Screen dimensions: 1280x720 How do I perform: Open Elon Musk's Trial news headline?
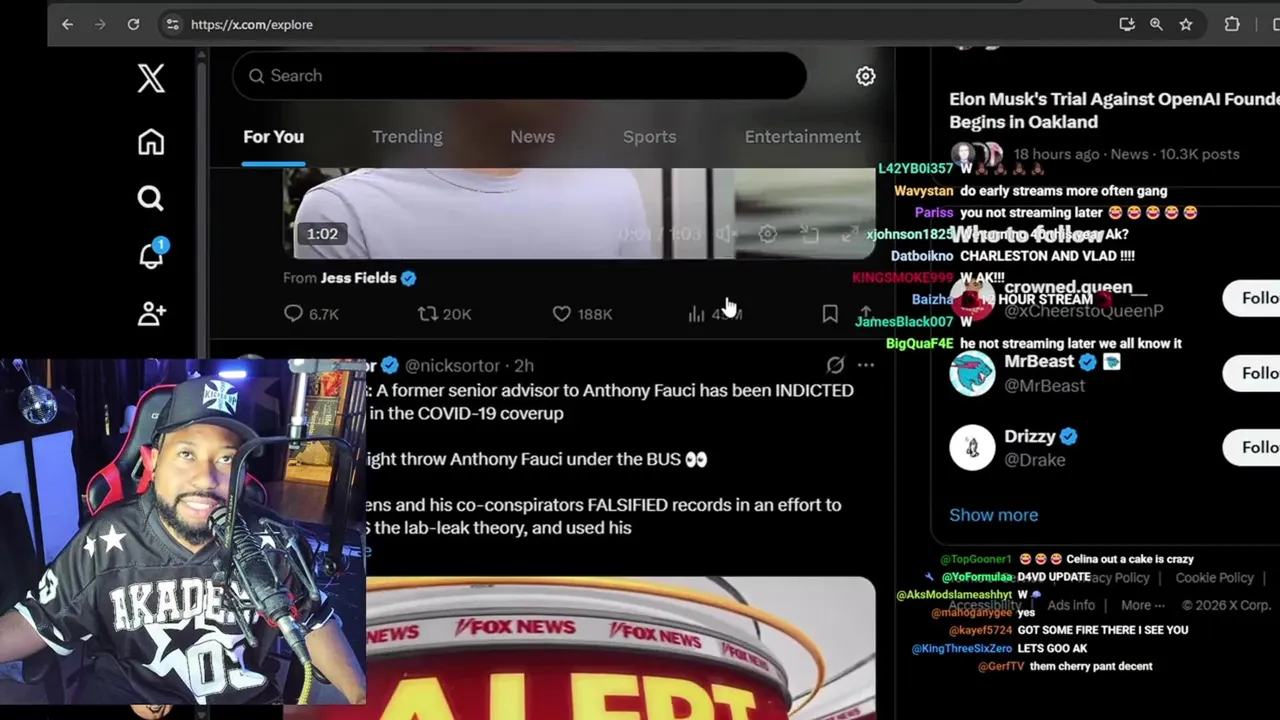click(x=1114, y=110)
